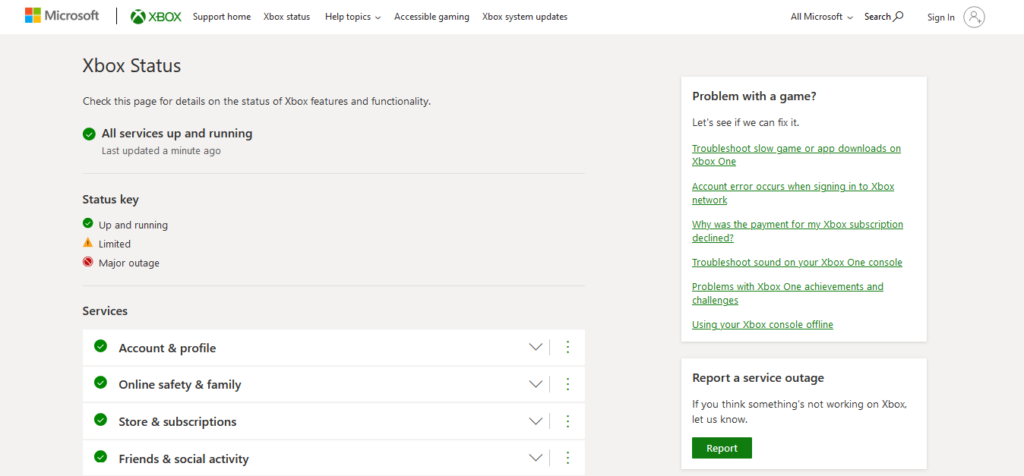Click green check icon beside Account & profile

coord(101,346)
